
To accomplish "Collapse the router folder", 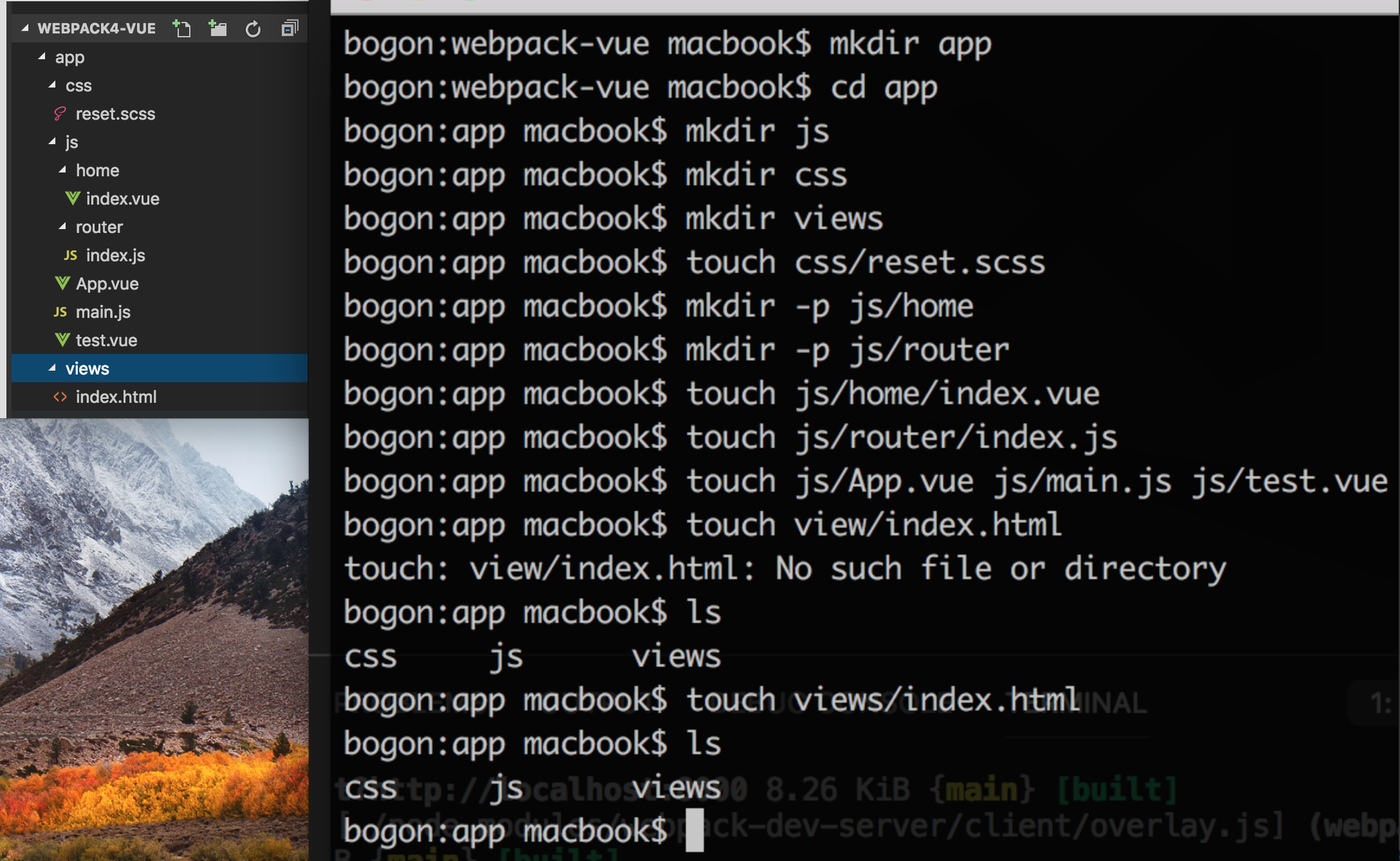I will point(63,227).
